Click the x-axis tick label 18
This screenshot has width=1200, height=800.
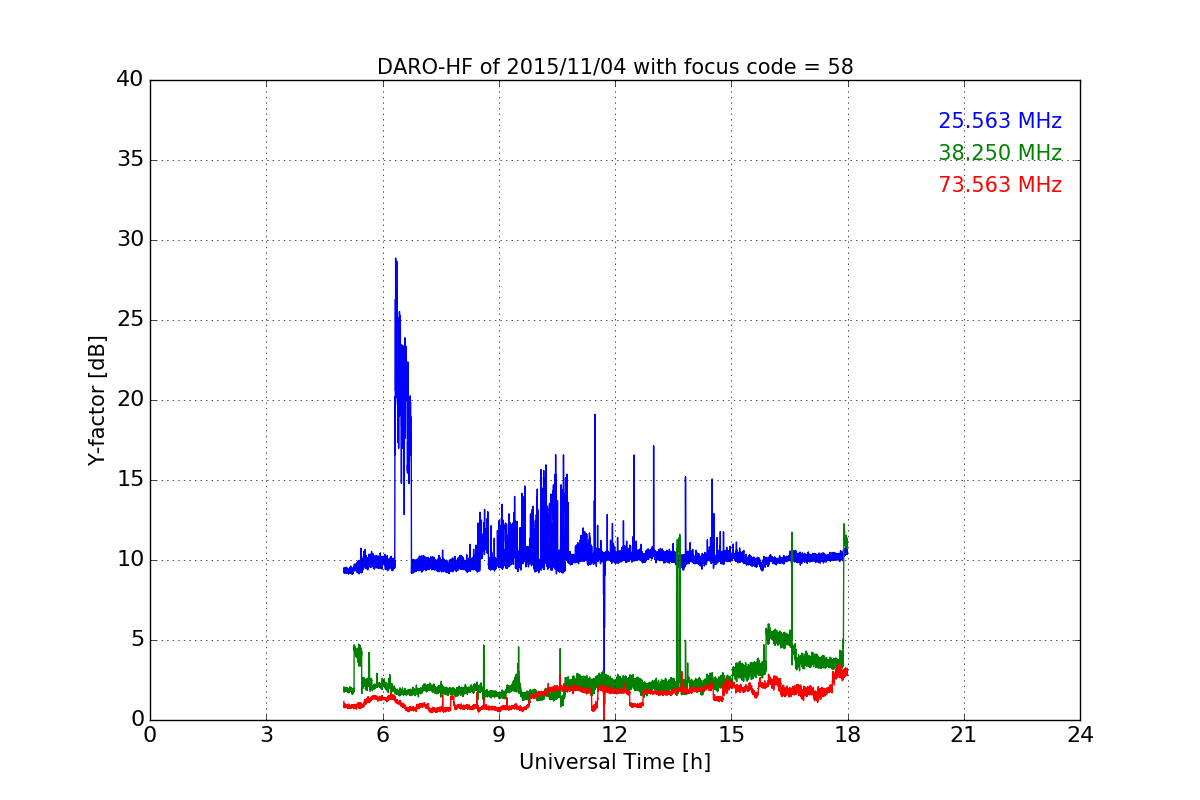point(848,735)
